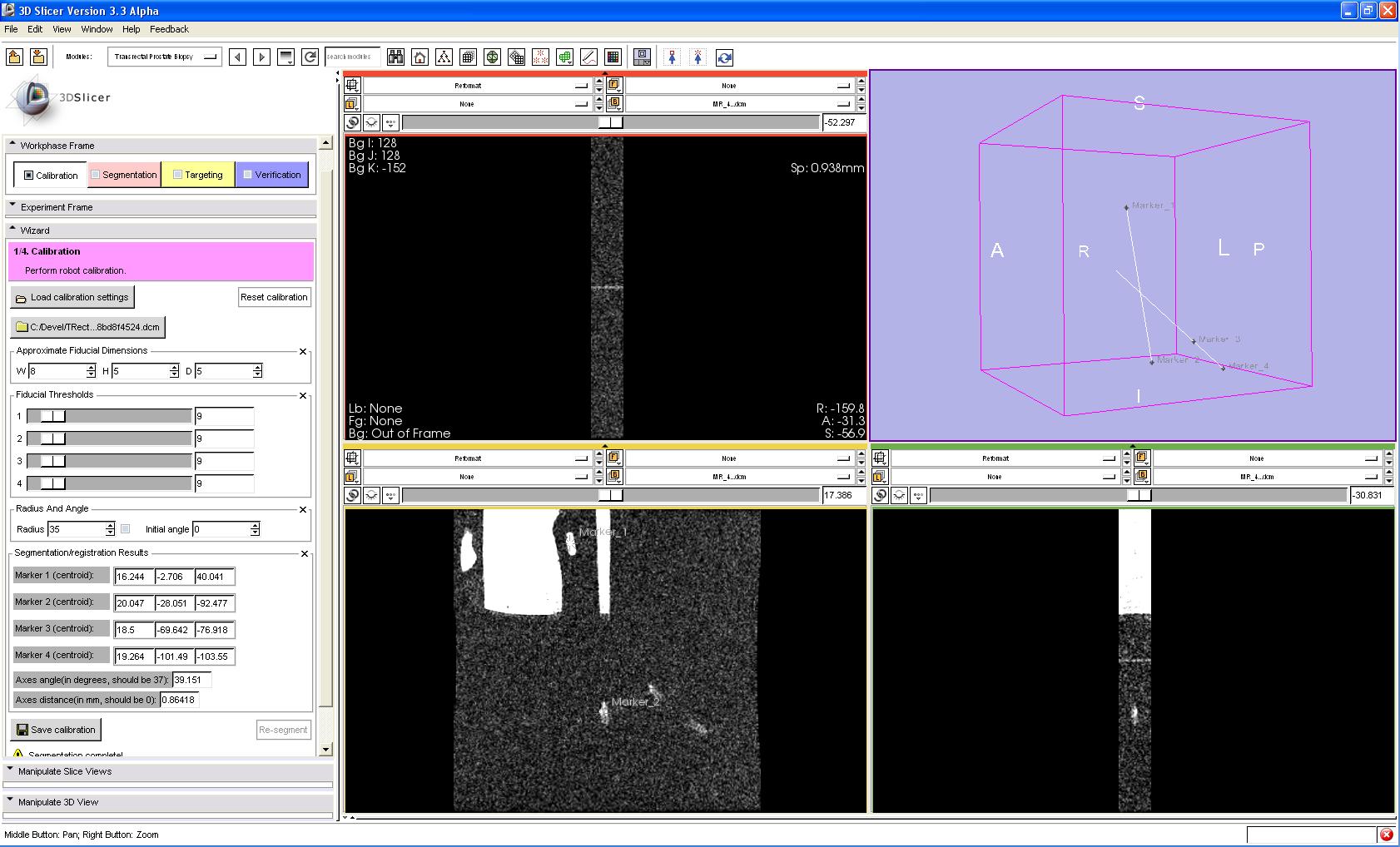Open the Modules dropdown showing Transrectal Prostate Biopsy

pyautogui.click(x=164, y=57)
